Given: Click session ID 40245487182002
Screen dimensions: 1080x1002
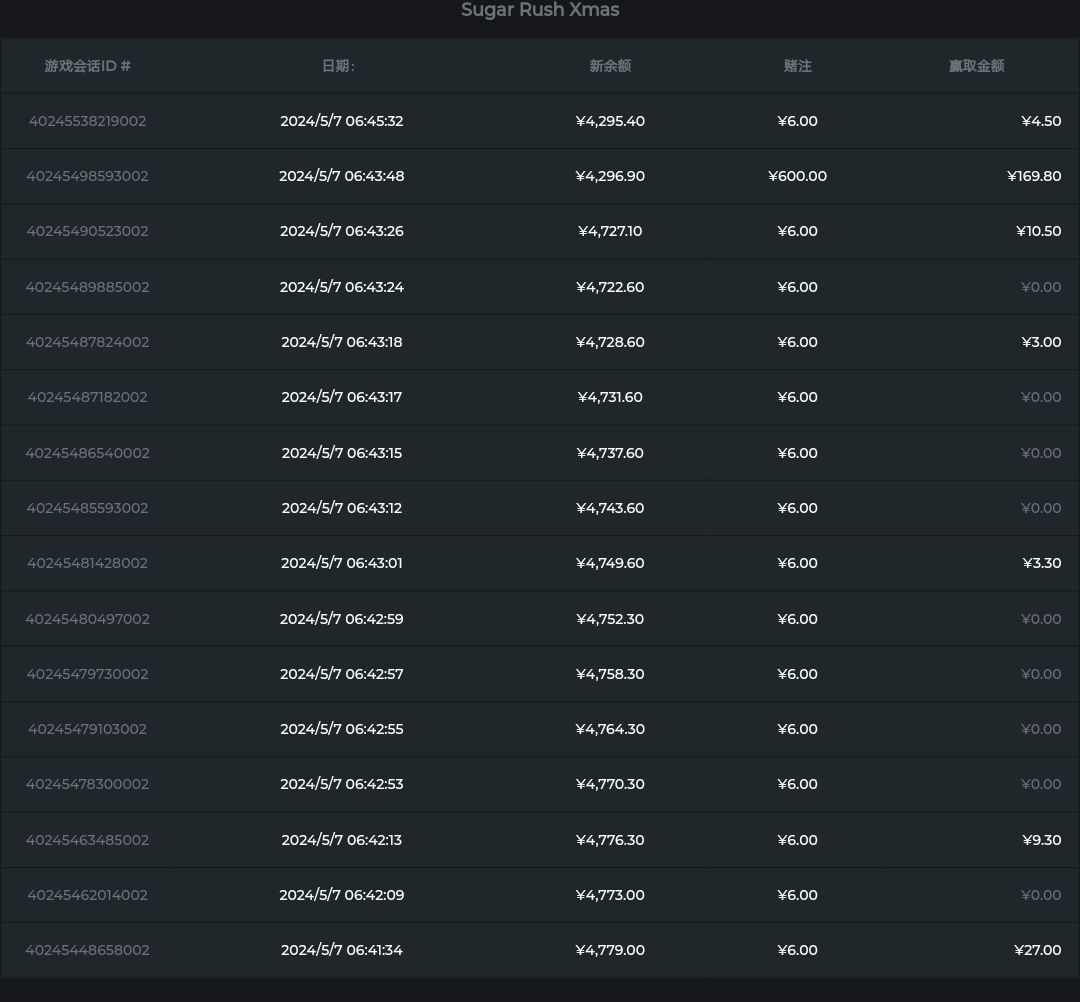Looking at the screenshot, I should pos(87,397).
